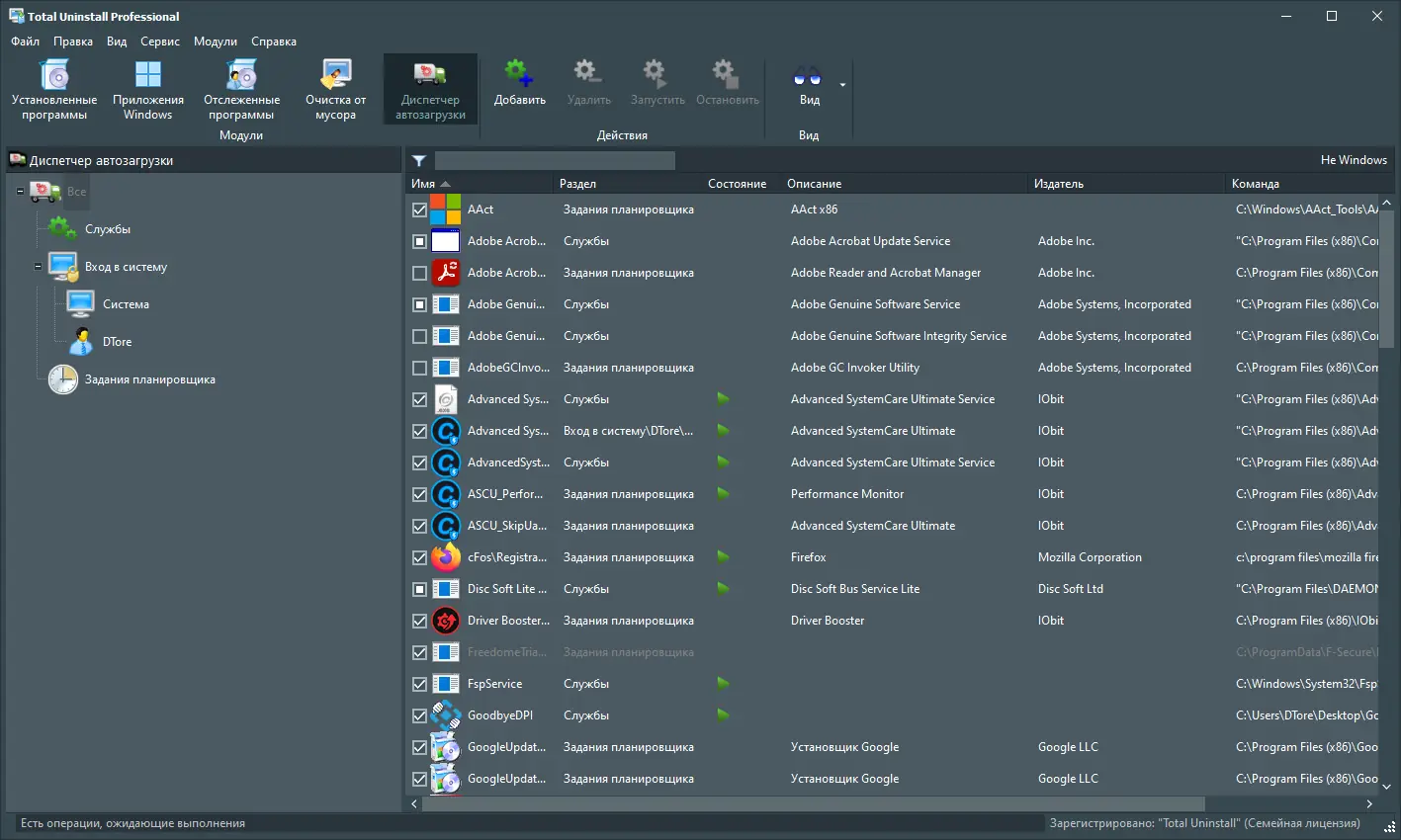
Task: Collapse the Все tree node
Action: click(x=20, y=192)
